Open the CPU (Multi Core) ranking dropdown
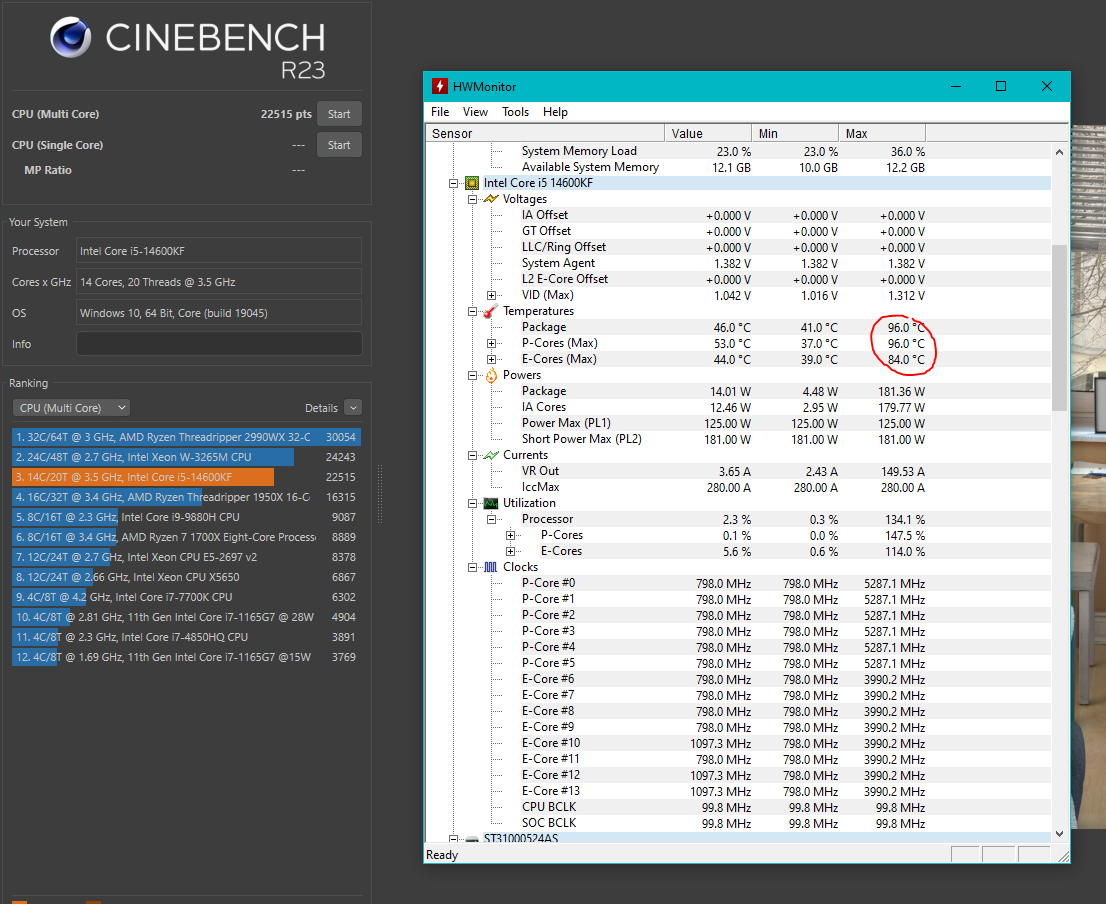This screenshot has width=1106, height=904. pos(71,408)
